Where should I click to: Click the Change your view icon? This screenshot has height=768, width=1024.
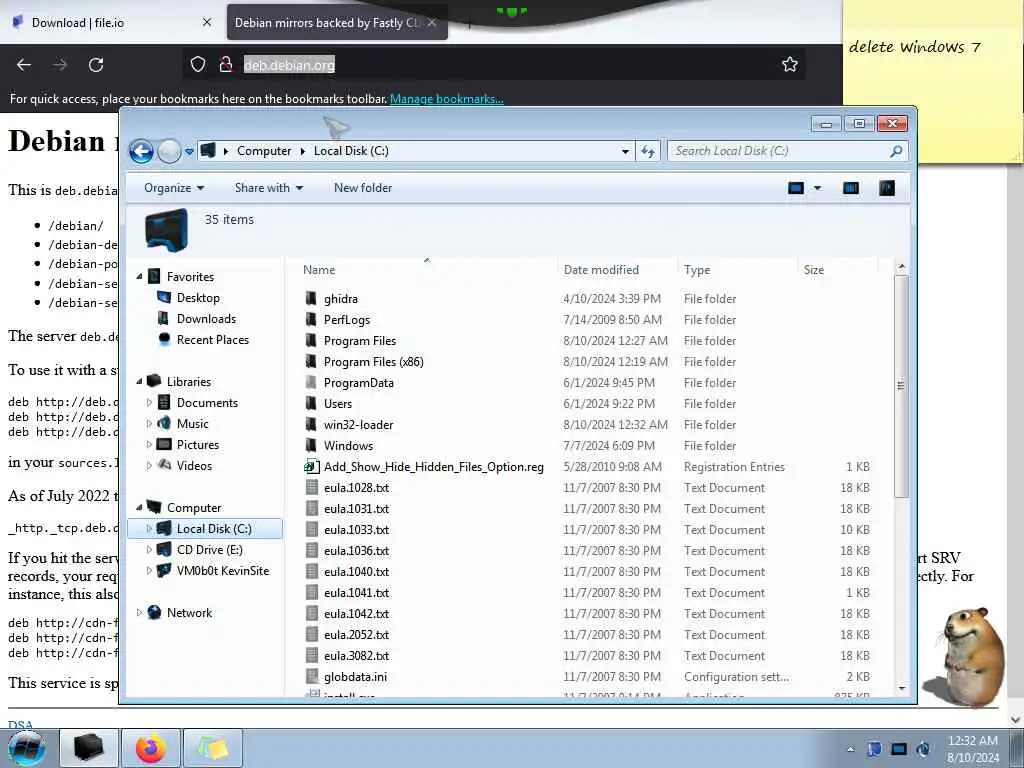click(x=795, y=188)
